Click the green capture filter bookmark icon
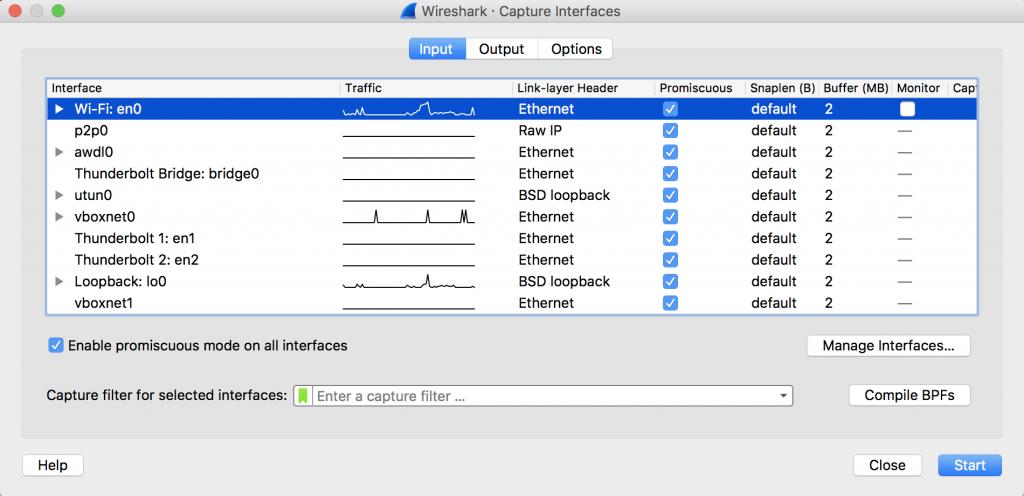1024x496 pixels. point(303,395)
